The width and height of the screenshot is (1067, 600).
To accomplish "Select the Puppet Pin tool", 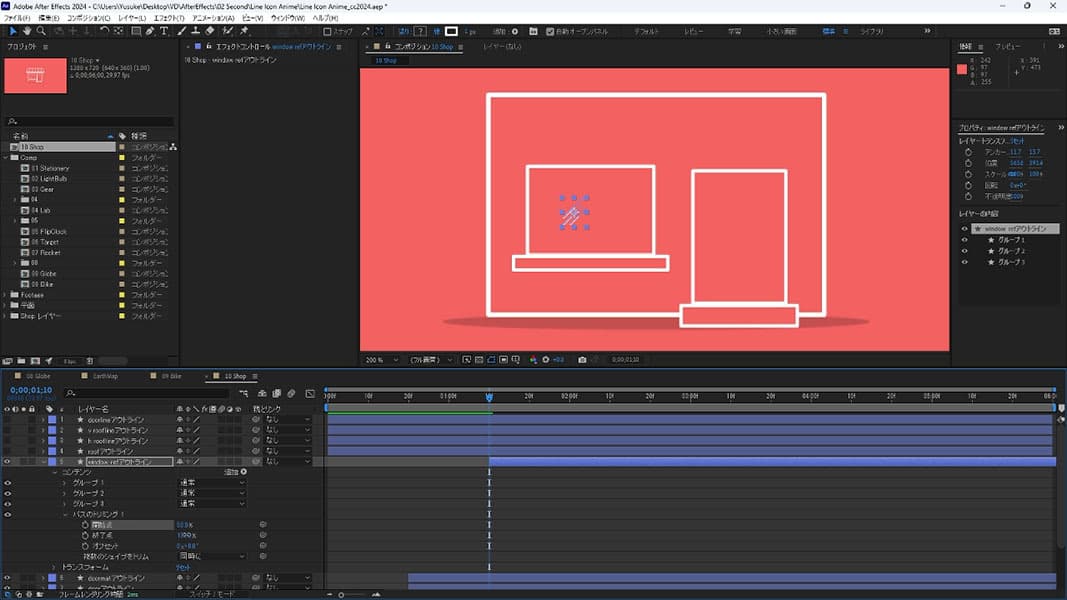I will (244, 31).
